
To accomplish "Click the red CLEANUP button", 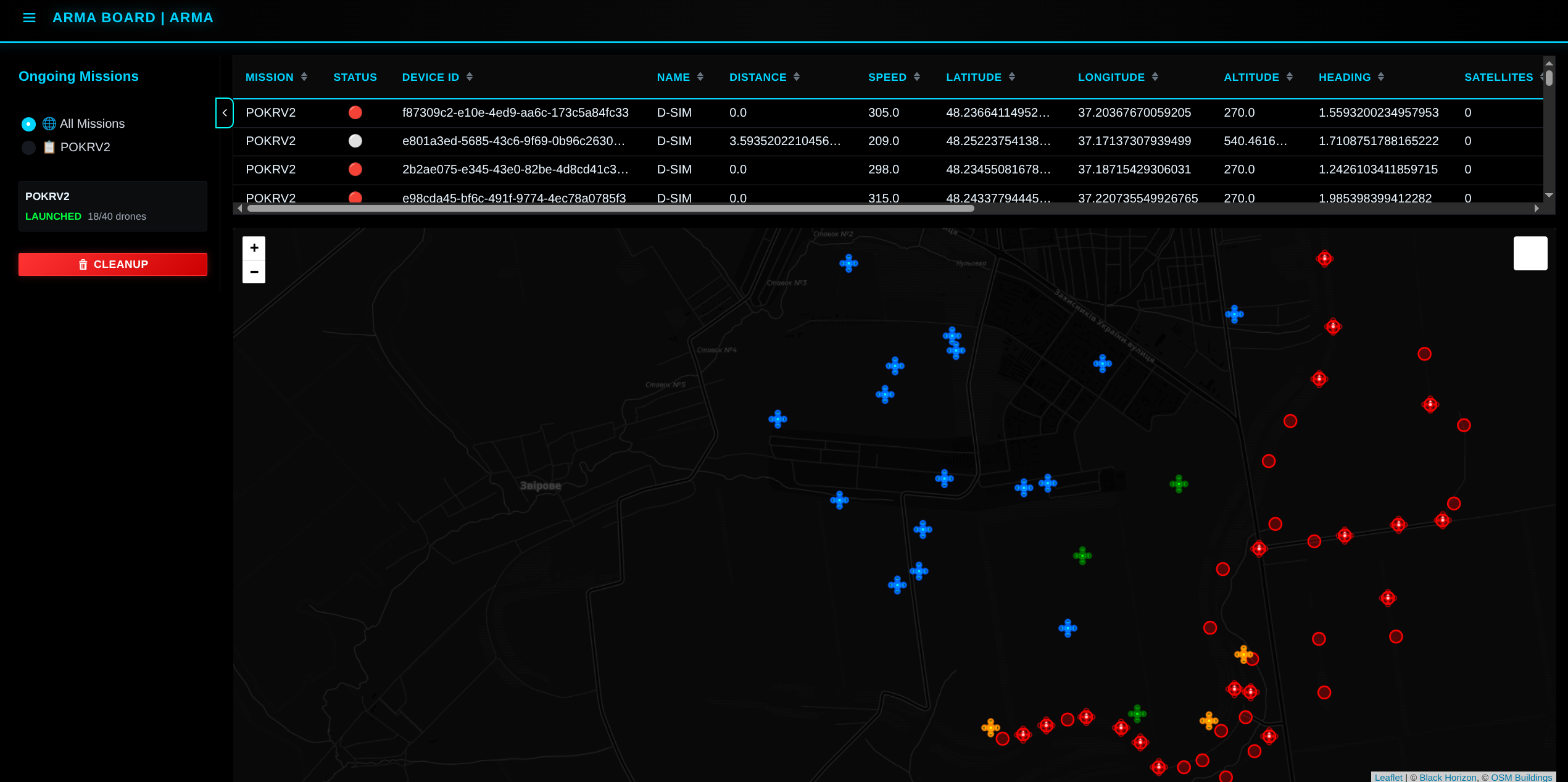I will [x=113, y=264].
